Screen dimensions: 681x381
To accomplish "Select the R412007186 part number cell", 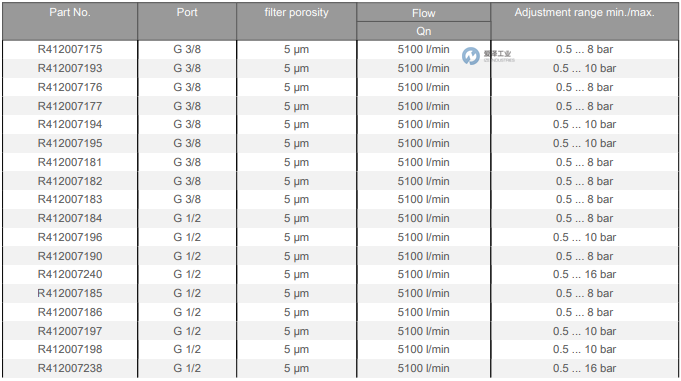I will [70, 312].
